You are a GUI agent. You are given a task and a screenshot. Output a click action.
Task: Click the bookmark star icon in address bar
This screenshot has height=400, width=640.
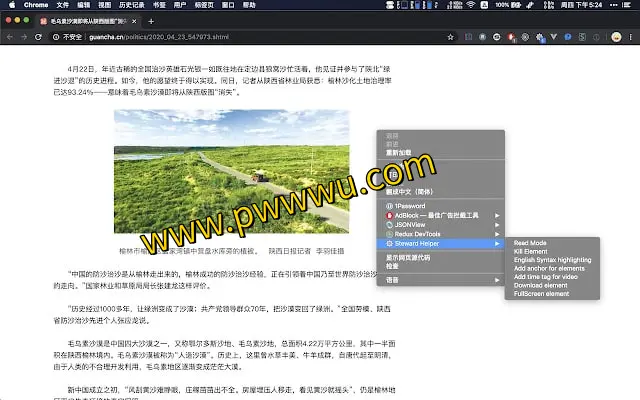click(452, 37)
